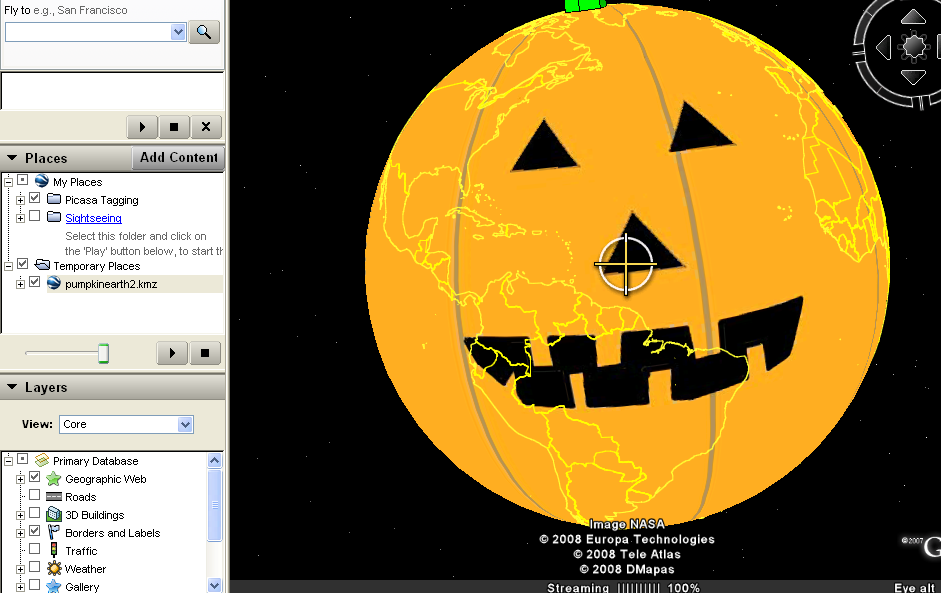Expand the Sightseeing folder

click(20, 218)
